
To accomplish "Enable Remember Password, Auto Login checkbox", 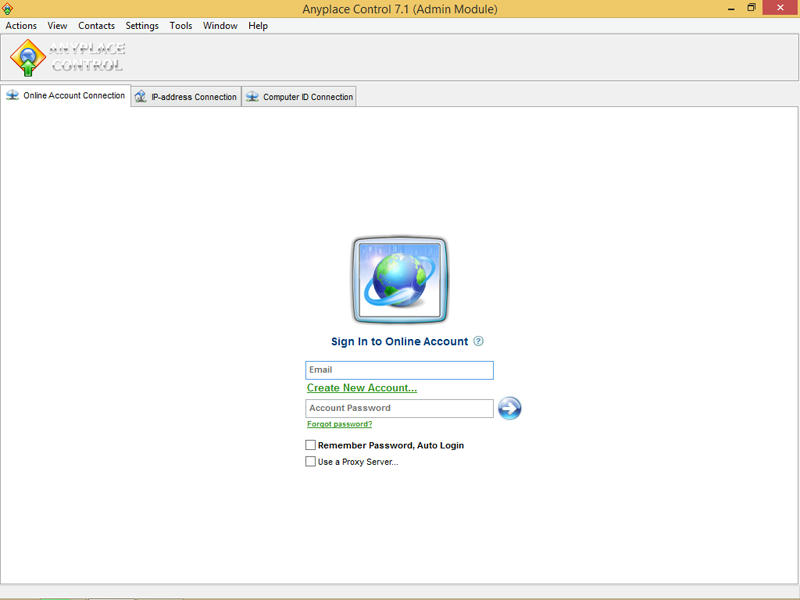I will tap(310, 445).
